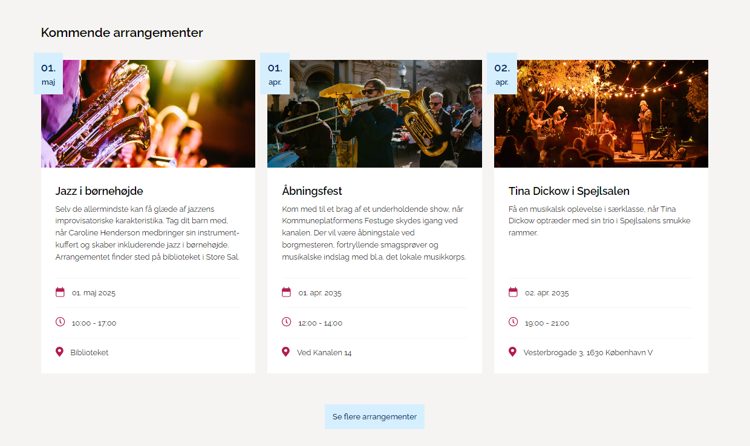Click clock icon beside 12:00 - 14:00

(287, 322)
